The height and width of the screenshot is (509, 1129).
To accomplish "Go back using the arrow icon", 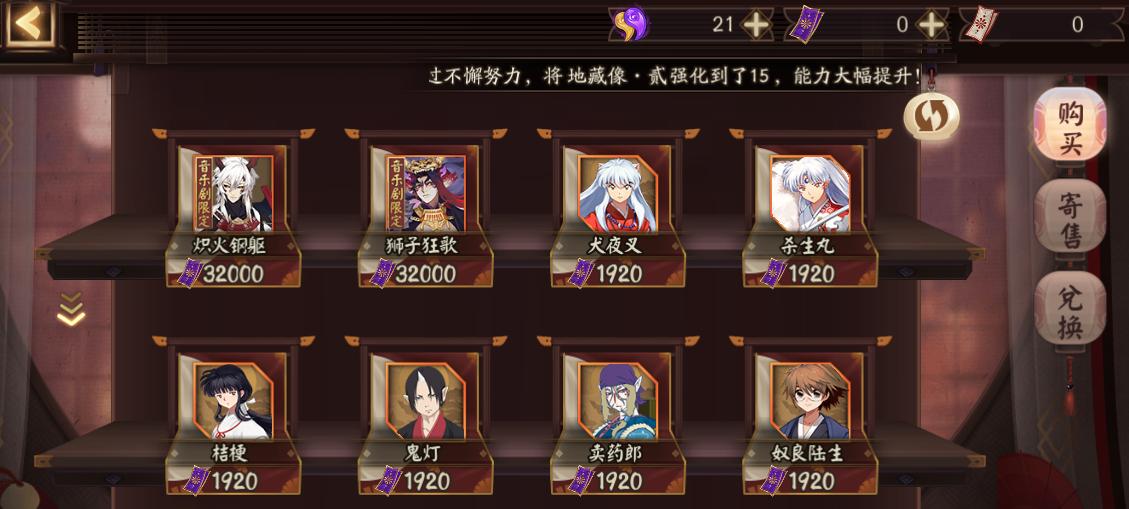I will (29, 25).
